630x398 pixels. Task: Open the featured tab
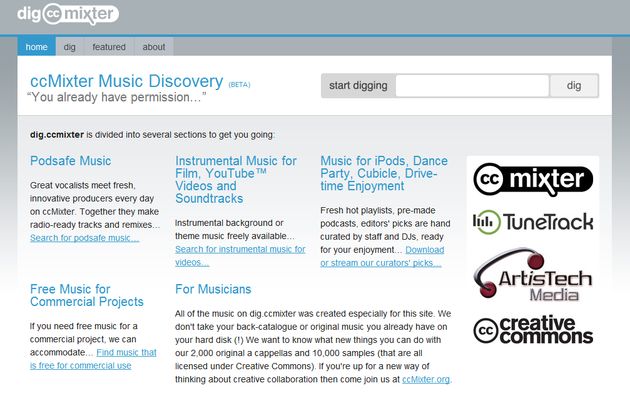click(109, 47)
